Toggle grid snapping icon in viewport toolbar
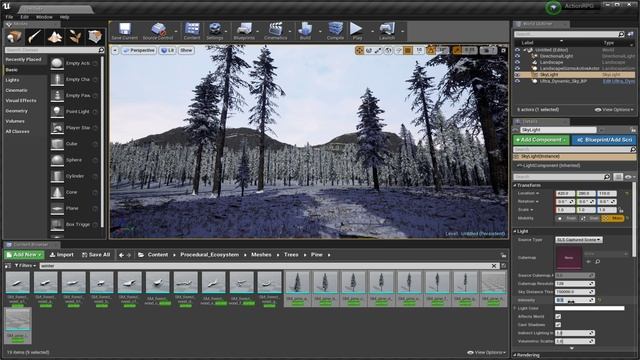Screen dimensions: 640x360 pyautogui.click(x=408, y=50)
